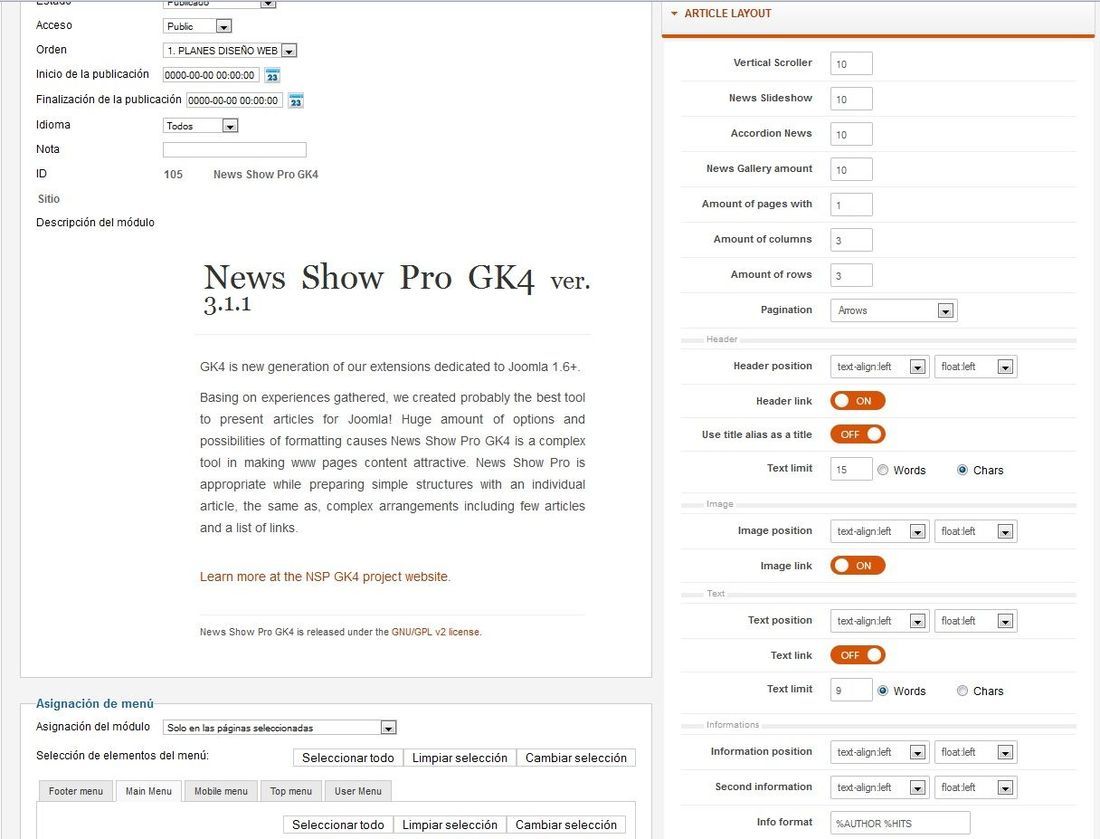This screenshot has width=1100, height=839.
Task: Focus the News Slideshow field
Action: click(851, 99)
